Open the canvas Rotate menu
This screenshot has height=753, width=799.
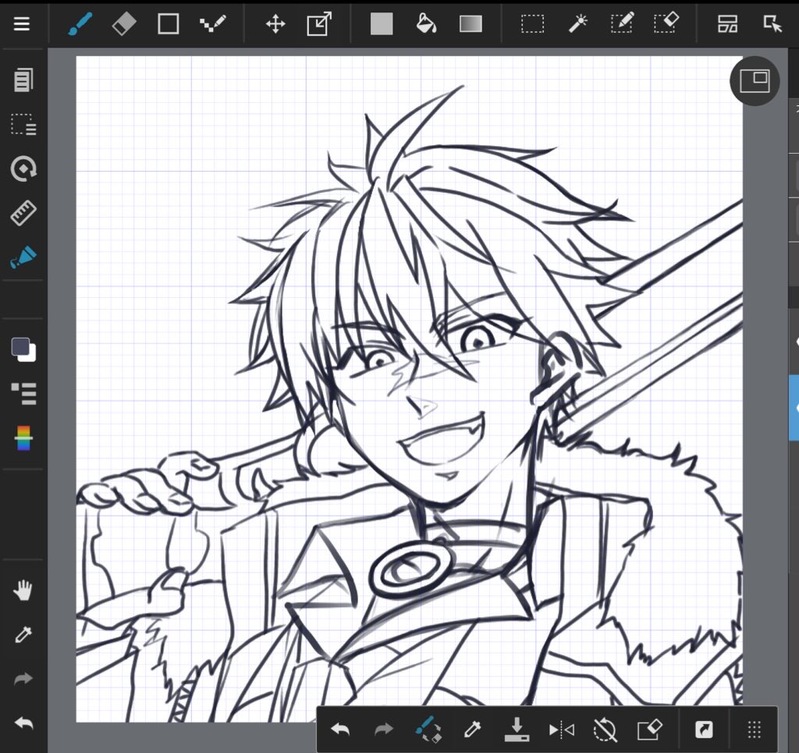pyautogui.click(x=23, y=169)
